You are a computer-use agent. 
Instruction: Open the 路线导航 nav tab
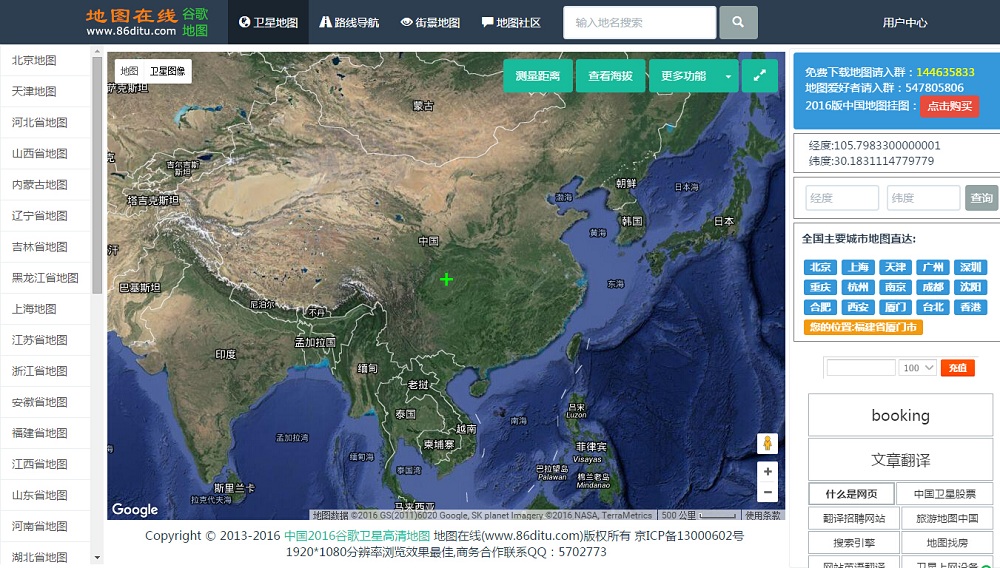click(x=349, y=22)
